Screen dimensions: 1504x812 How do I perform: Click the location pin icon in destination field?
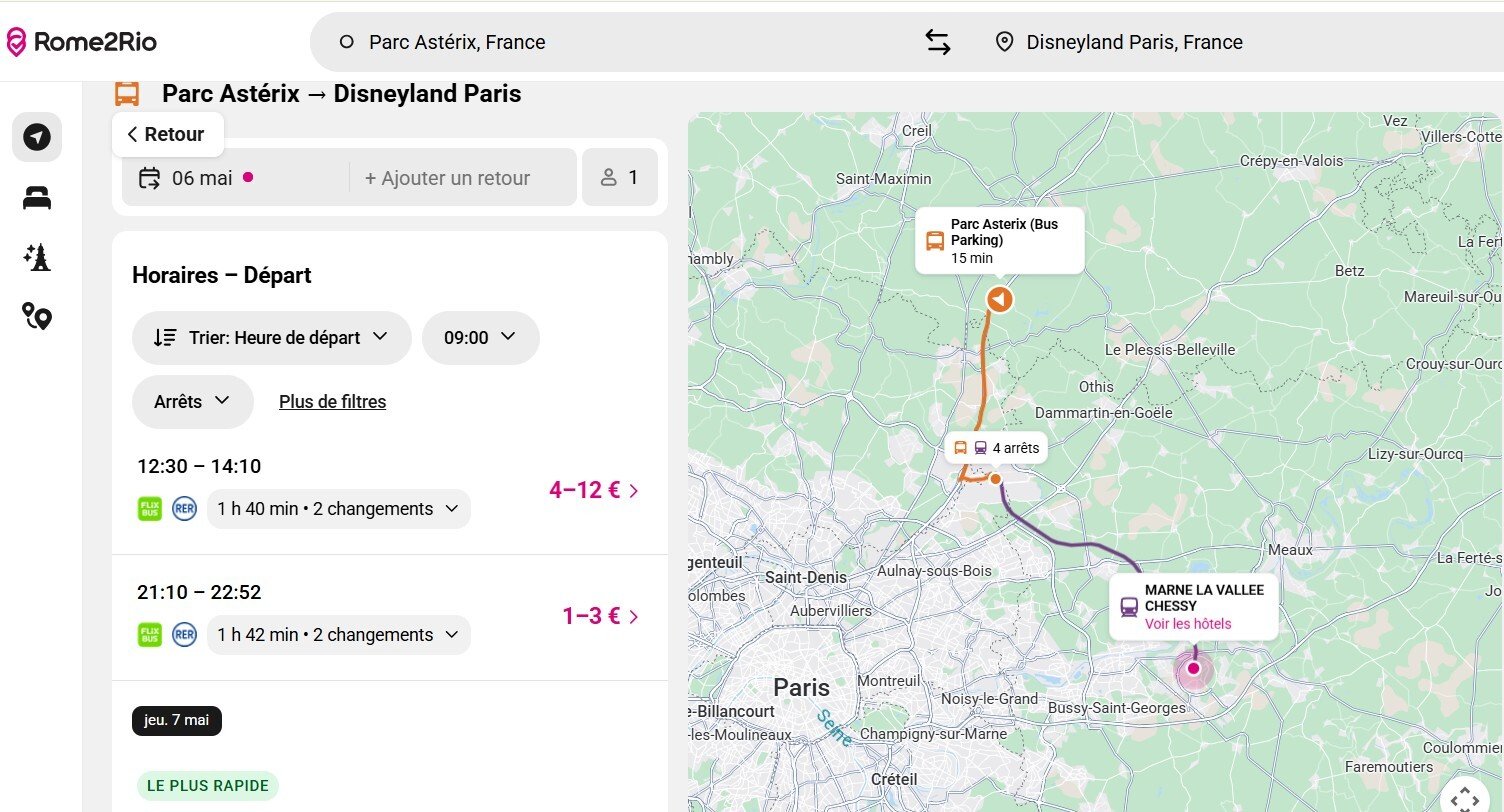1005,42
